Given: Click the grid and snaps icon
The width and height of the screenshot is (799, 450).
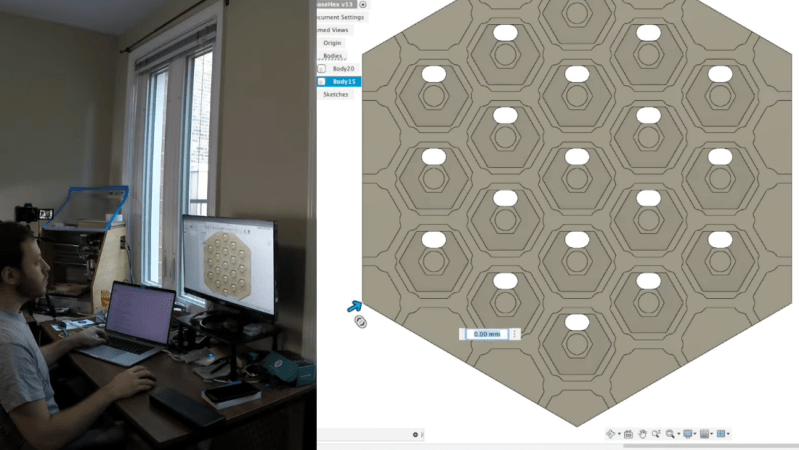Looking at the screenshot, I should click(705, 434).
